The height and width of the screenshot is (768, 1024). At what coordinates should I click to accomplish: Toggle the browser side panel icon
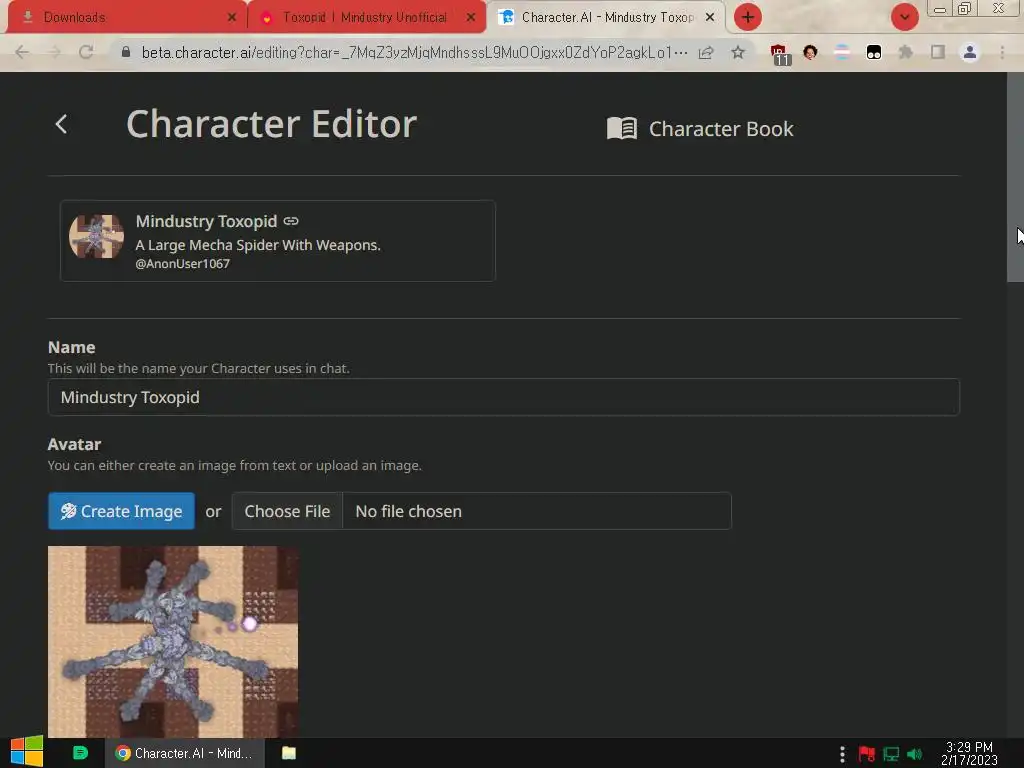pos(938,52)
